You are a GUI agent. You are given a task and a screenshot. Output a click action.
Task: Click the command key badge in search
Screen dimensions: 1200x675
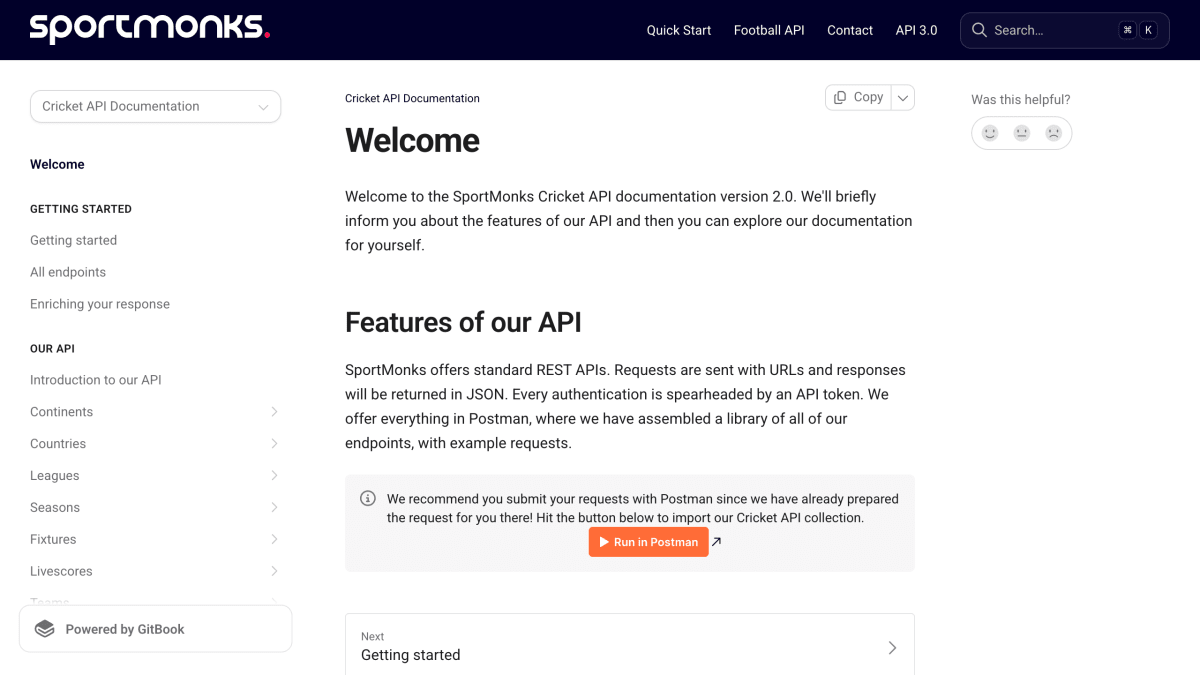click(1128, 30)
